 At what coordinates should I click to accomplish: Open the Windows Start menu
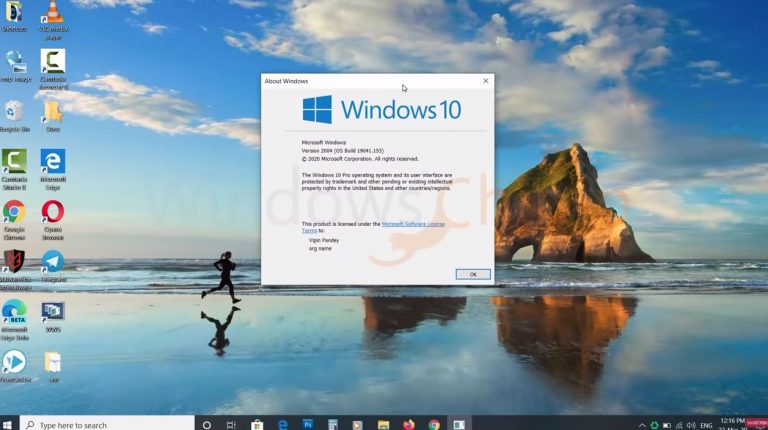tap(7, 425)
